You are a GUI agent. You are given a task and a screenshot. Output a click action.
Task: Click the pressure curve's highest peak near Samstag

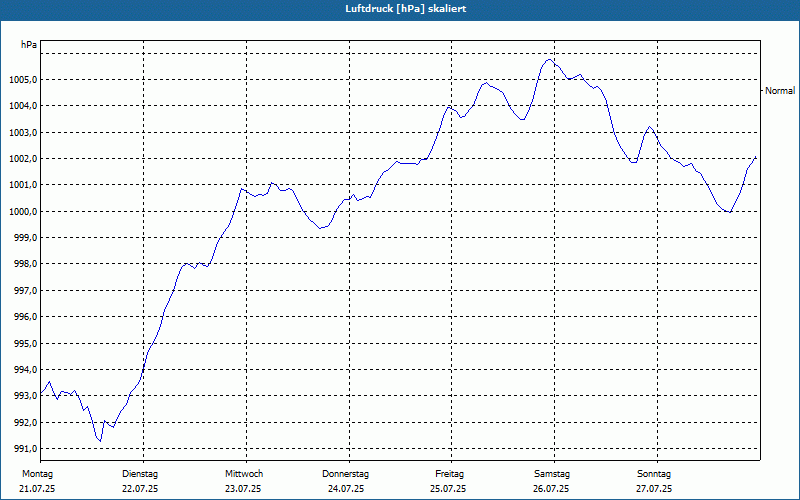(x=549, y=60)
